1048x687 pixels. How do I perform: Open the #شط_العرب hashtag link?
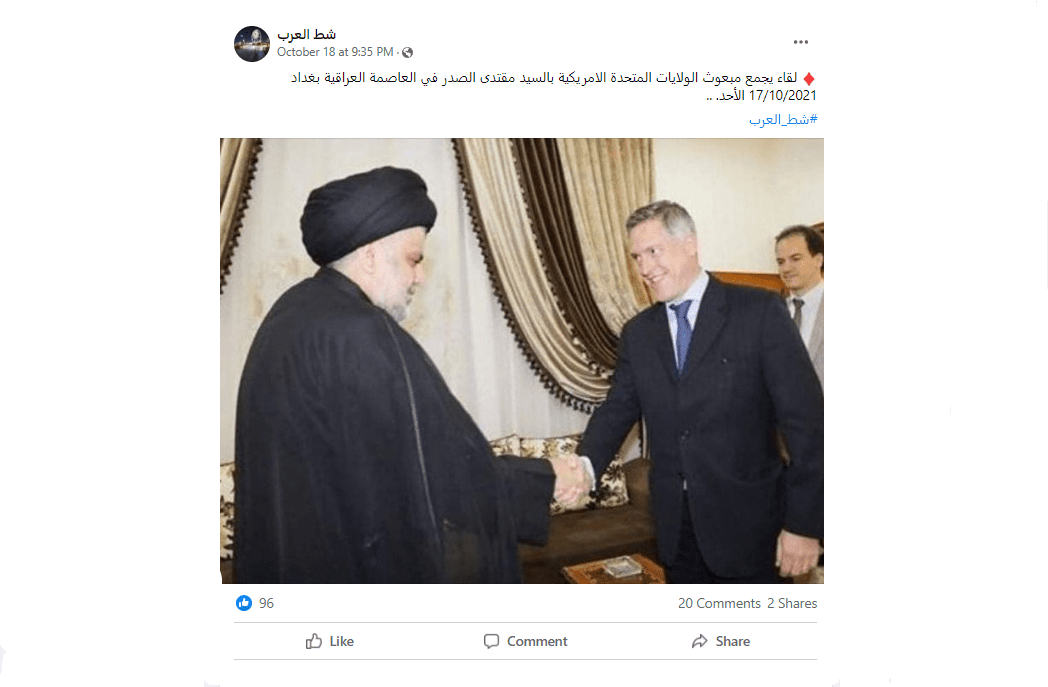tap(783, 120)
